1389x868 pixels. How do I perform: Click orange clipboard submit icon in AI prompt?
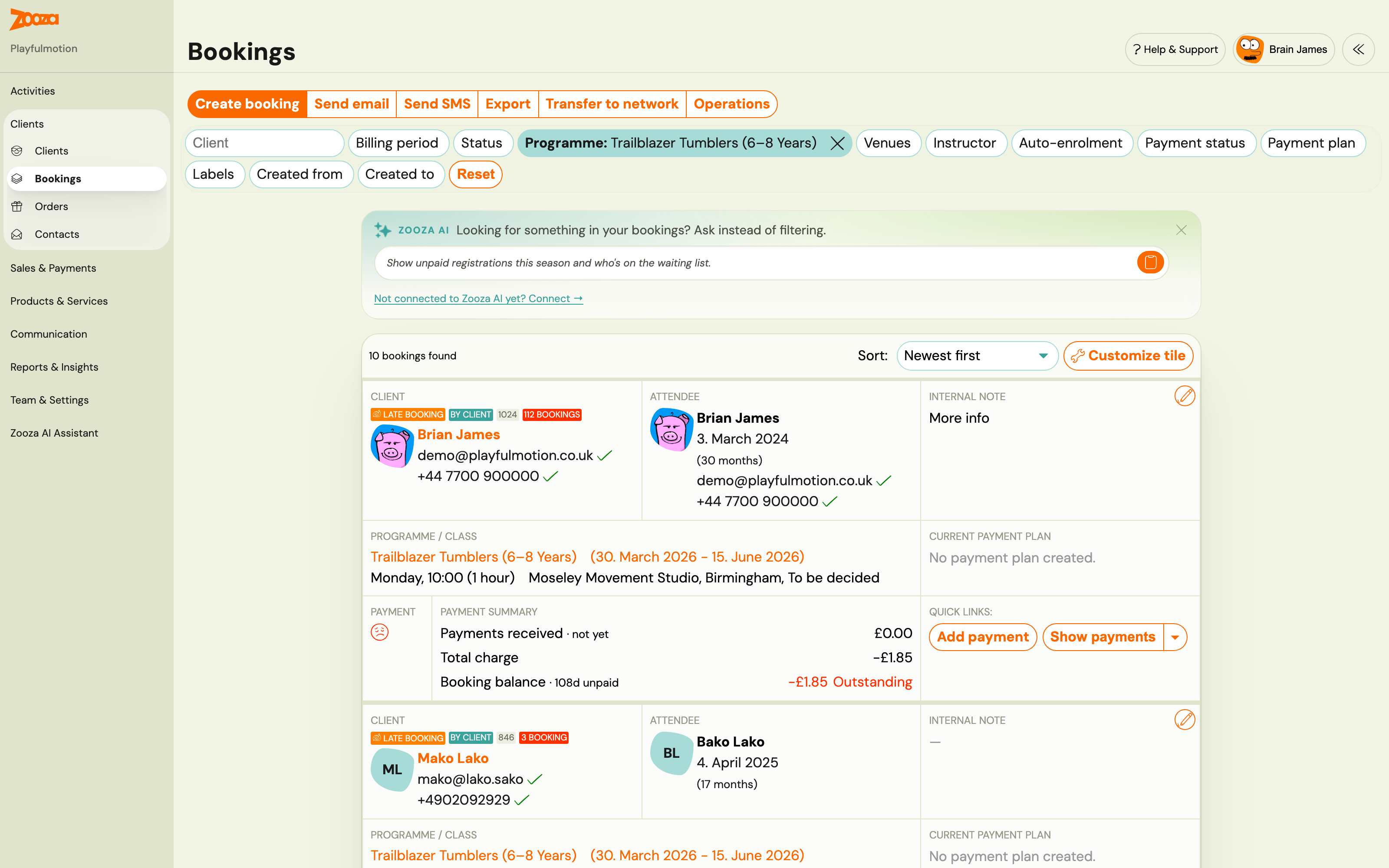pos(1150,262)
